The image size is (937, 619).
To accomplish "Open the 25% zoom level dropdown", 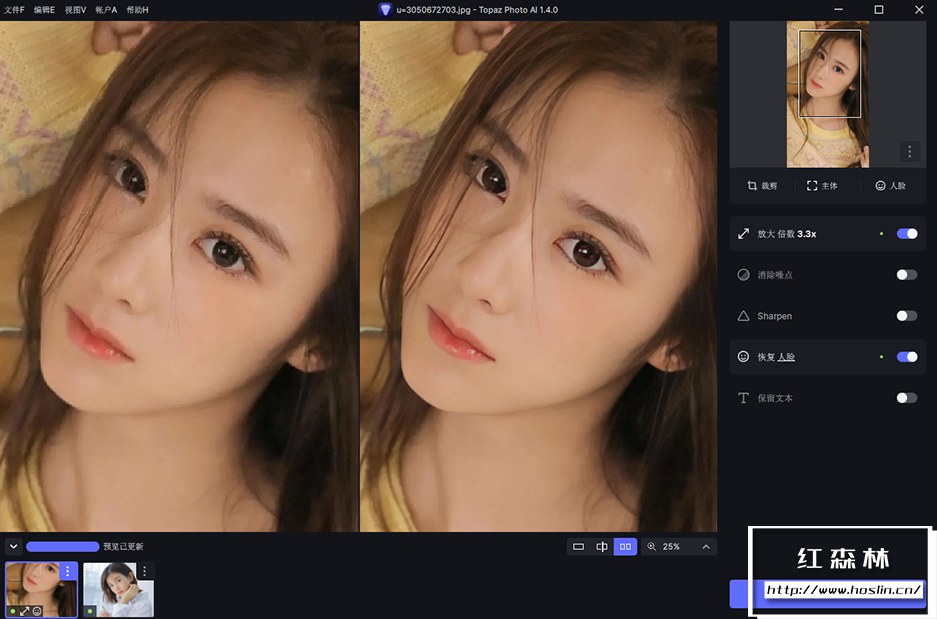I will click(679, 547).
